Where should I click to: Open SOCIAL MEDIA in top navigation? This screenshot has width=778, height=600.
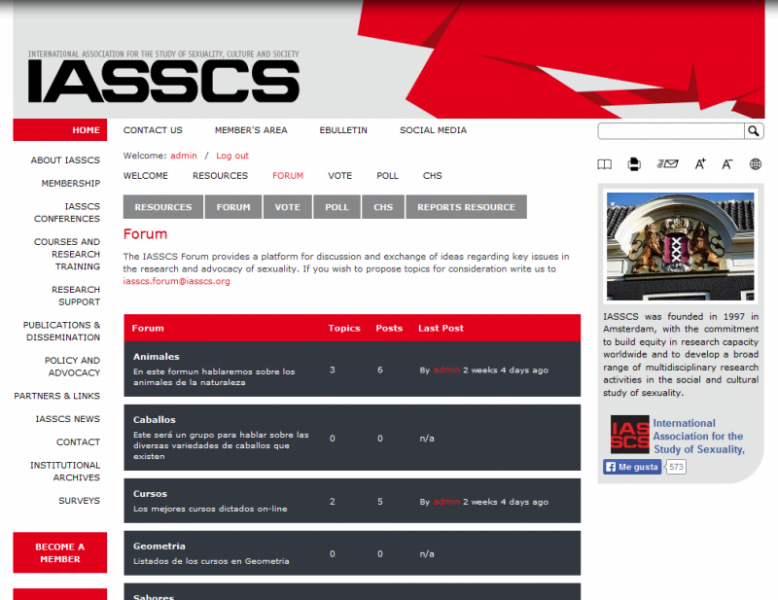point(433,130)
